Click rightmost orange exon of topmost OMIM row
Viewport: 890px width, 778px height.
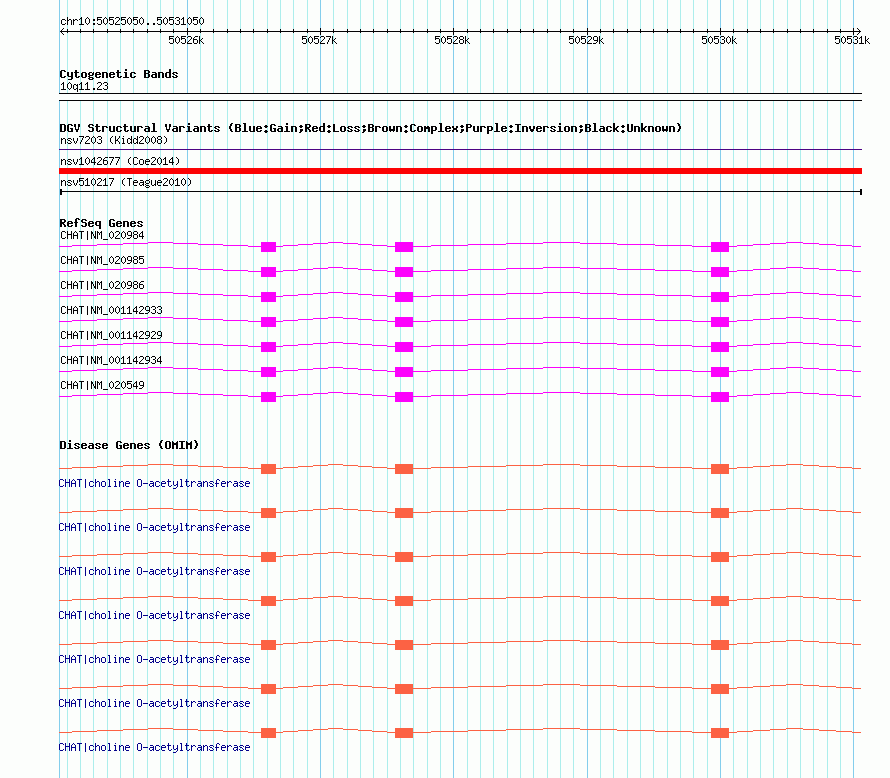(x=720, y=469)
